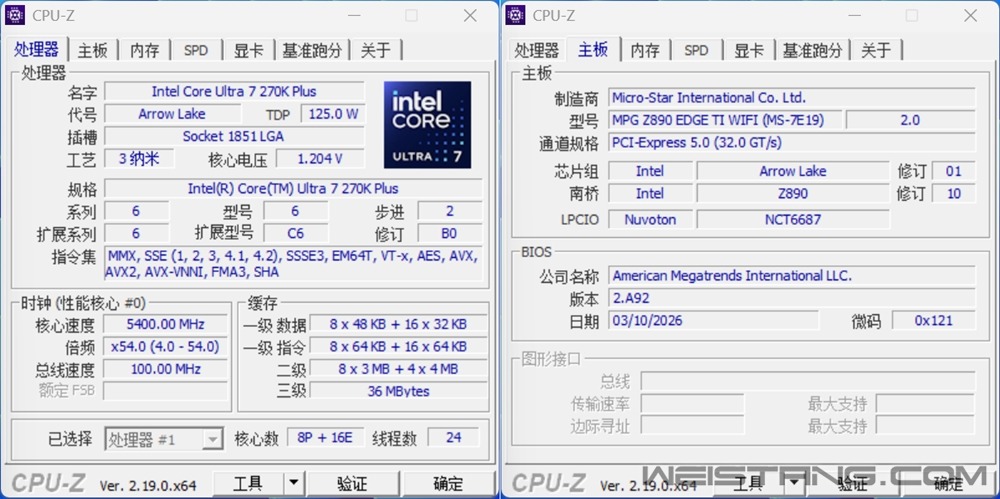Click the 工具 button in right window

tap(748, 483)
